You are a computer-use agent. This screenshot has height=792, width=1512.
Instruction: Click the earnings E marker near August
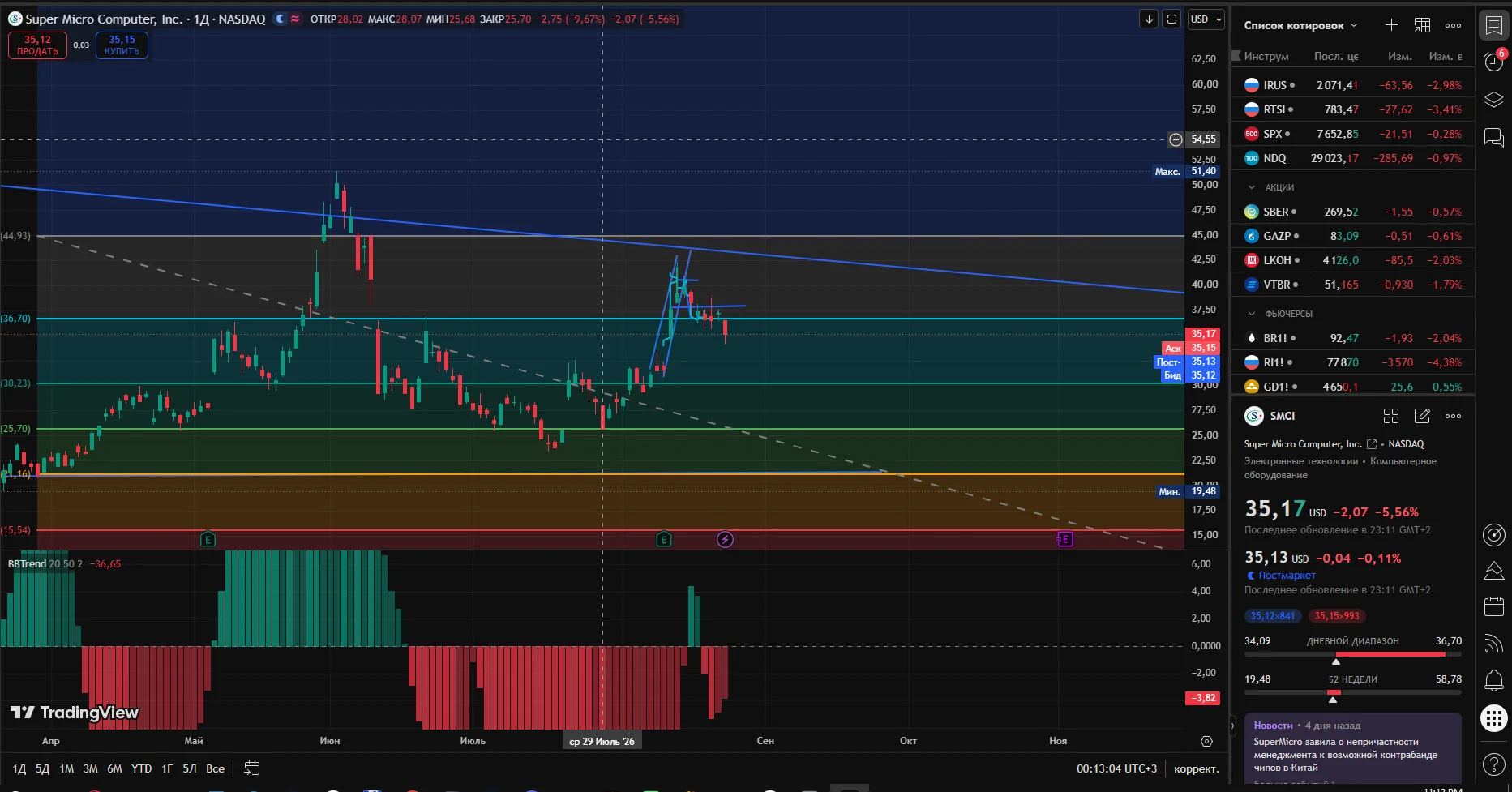point(663,539)
